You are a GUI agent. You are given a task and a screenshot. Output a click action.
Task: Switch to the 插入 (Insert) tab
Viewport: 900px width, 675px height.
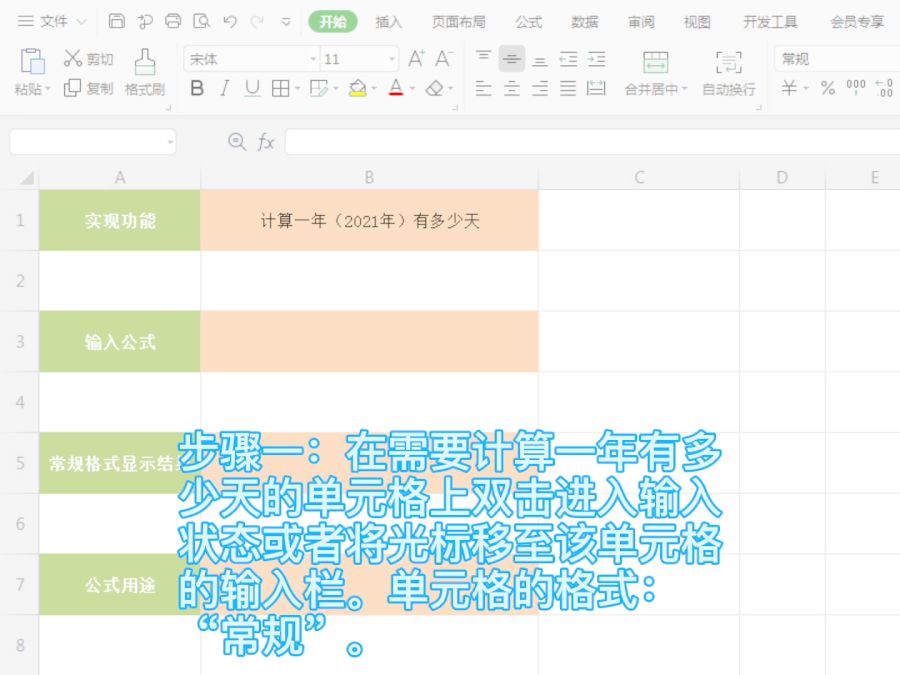pyautogui.click(x=389, y=22)
